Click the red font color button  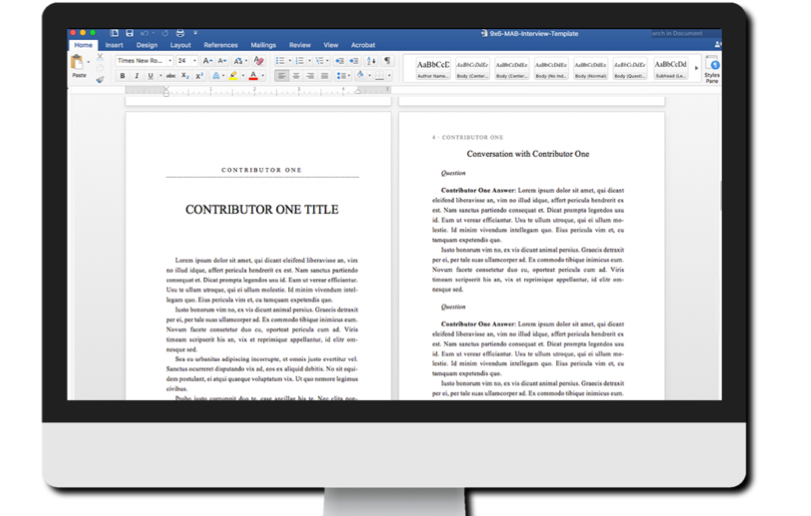(x=253, y=75)
